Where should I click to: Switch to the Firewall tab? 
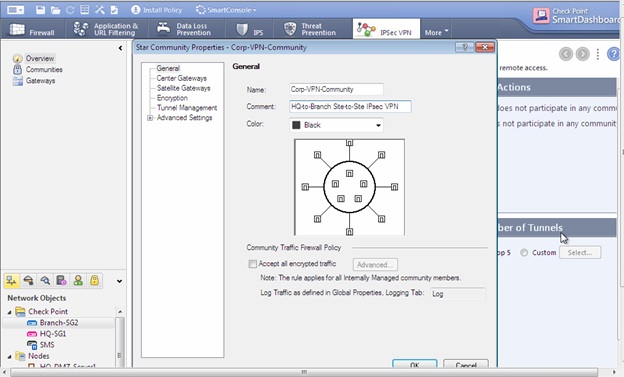[x=33, y=29]
